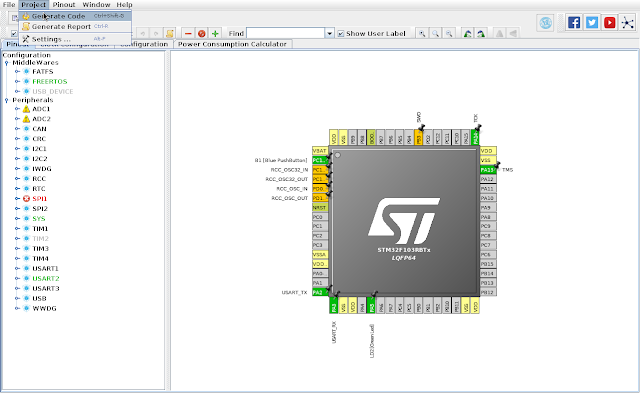Image resolution: width=640 pixels, height=393 pixels.
Task: Click the zoom in magnifier icon
Action: point(422,33)
